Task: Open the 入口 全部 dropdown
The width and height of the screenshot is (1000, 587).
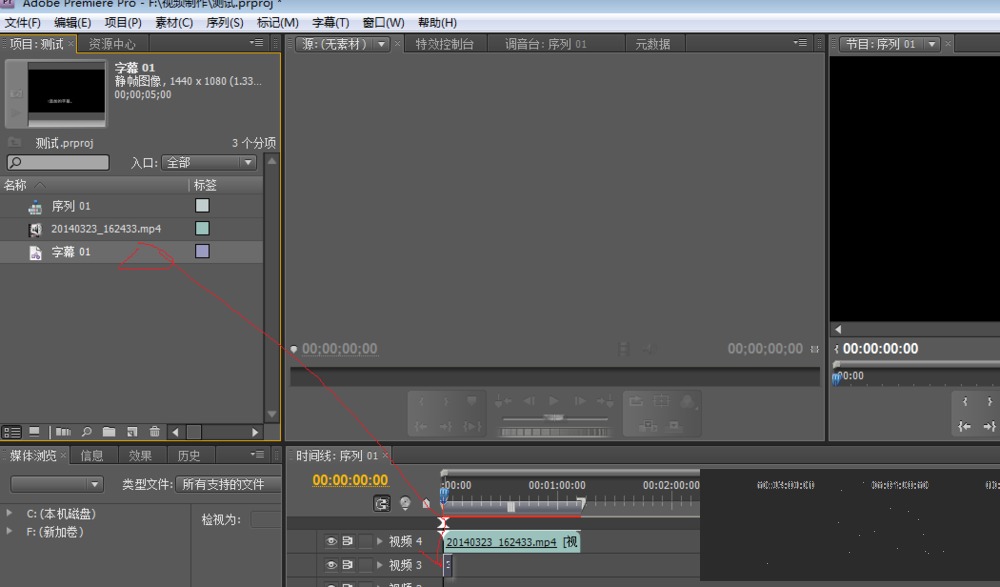Action: pyautogui.click(x=209, y=163)
